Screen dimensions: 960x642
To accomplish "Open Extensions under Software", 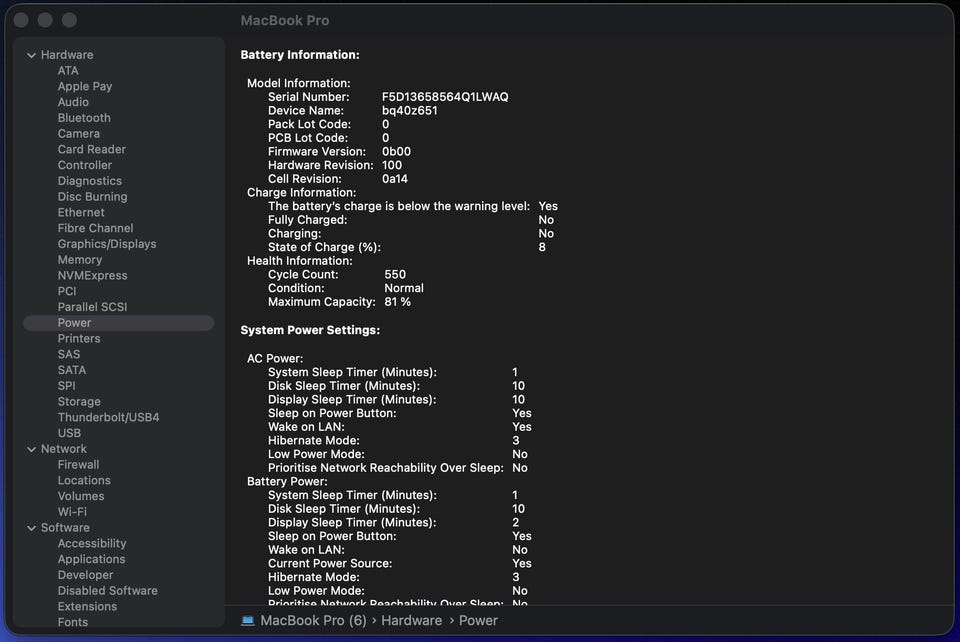I will pos(87,607).
